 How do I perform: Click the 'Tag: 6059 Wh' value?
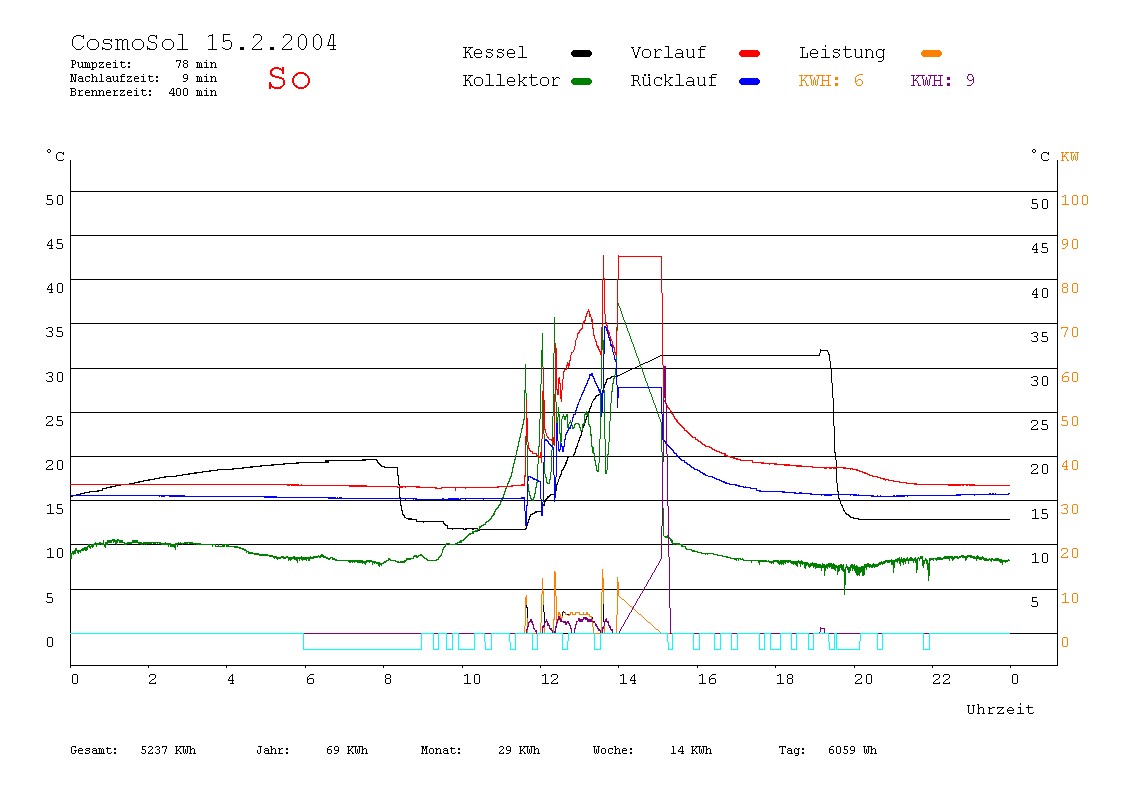[x=827, y=750]
